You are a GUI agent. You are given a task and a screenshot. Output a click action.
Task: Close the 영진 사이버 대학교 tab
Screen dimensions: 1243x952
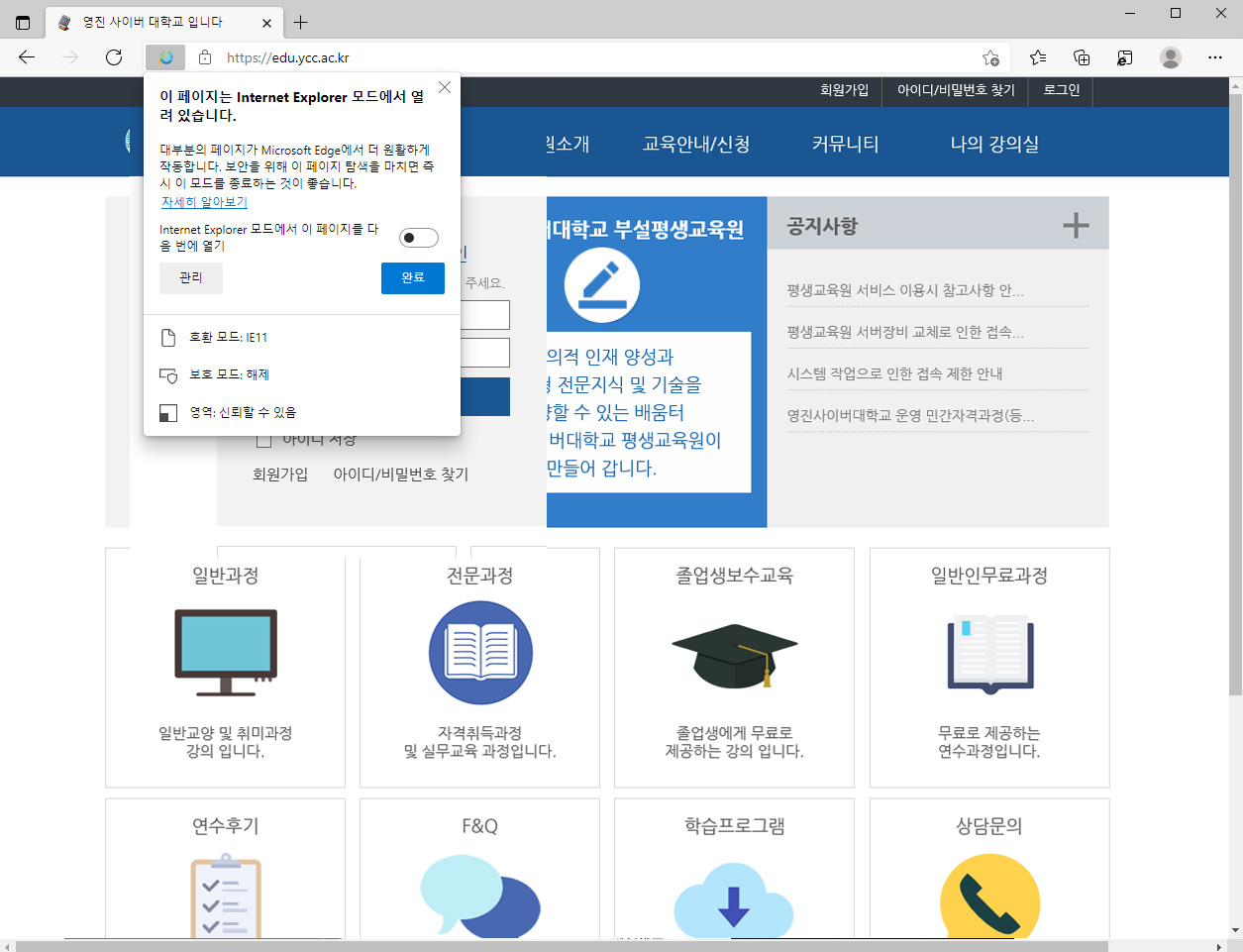(267, 22)
